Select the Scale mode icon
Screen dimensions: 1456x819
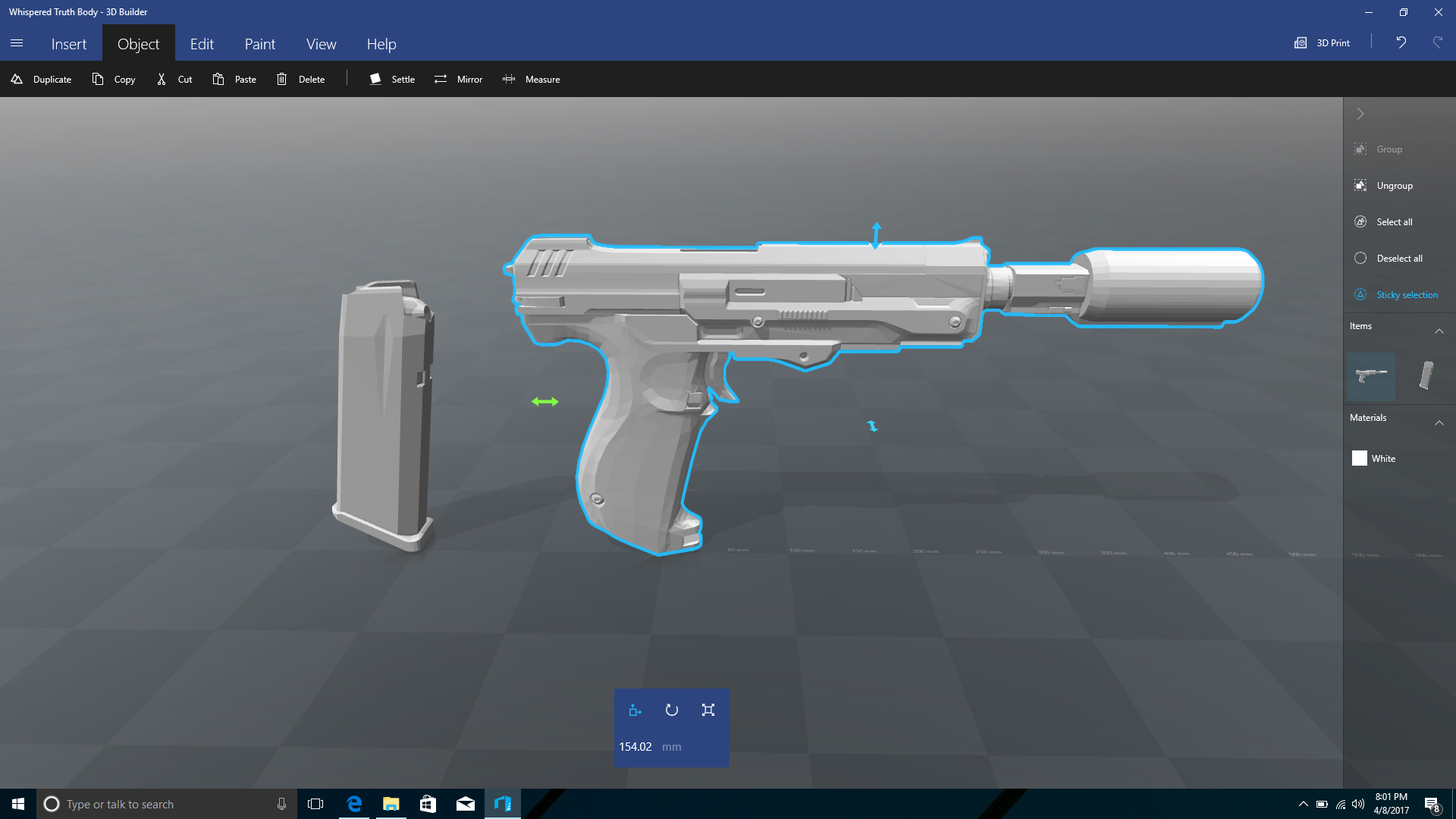pos(708,711)
